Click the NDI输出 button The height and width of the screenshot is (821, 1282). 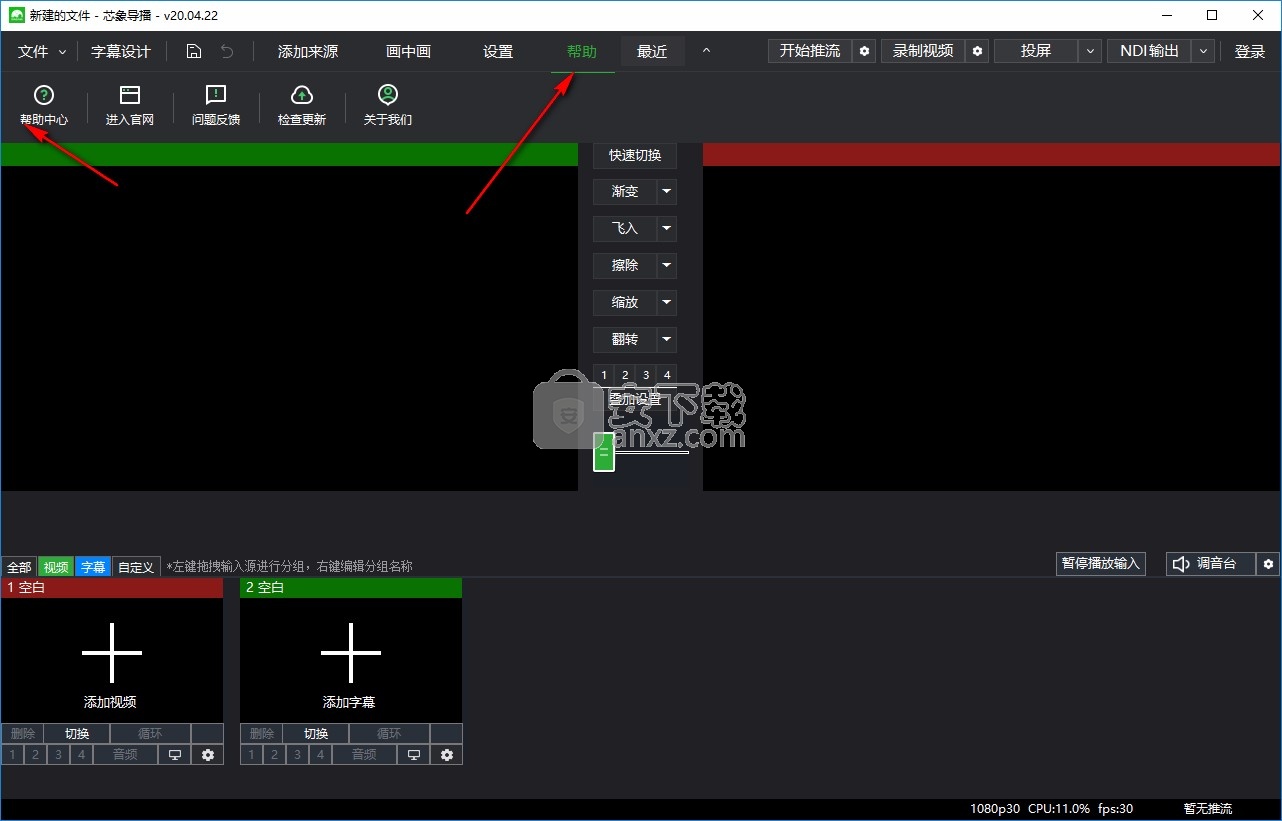pos(1149,51)
